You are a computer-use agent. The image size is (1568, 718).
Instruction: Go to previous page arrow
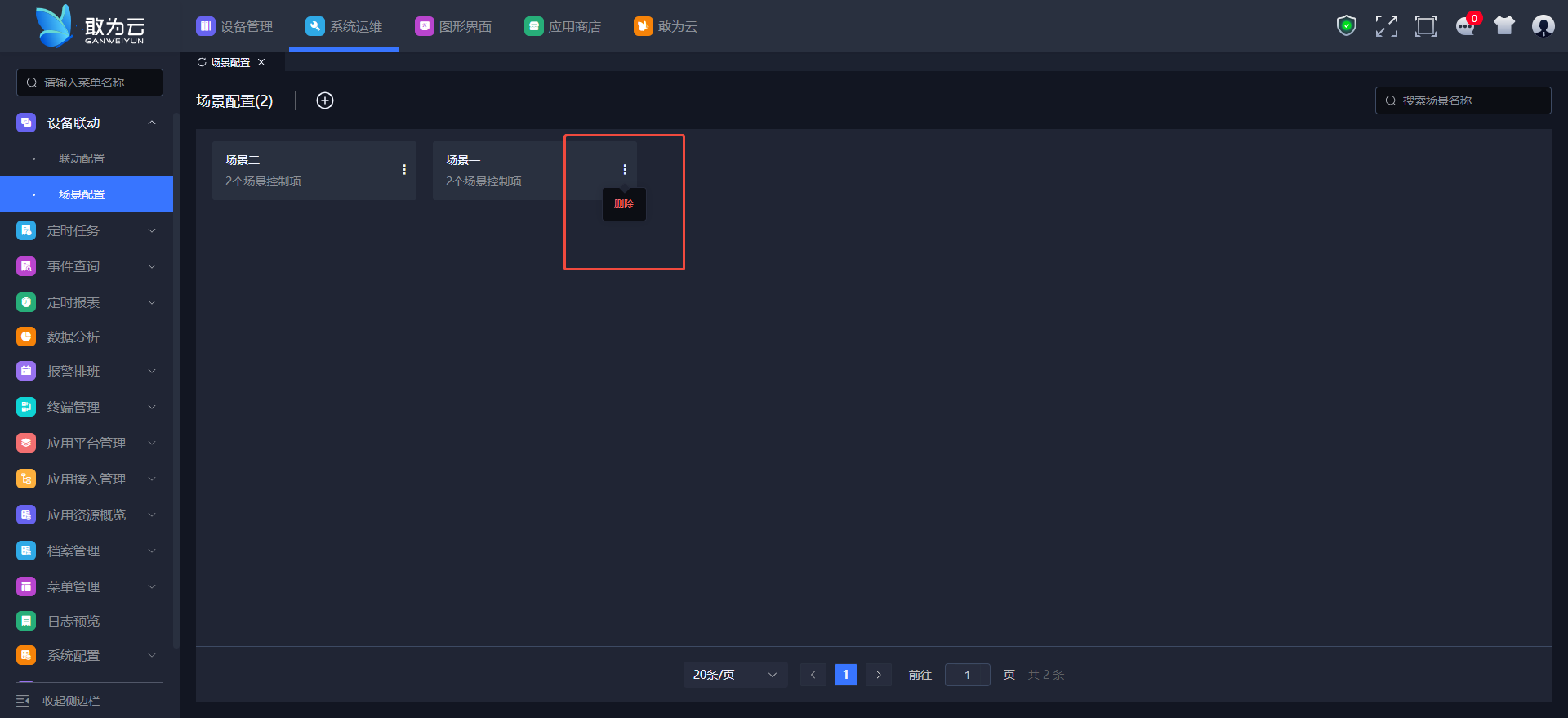(x=813, y=675)
